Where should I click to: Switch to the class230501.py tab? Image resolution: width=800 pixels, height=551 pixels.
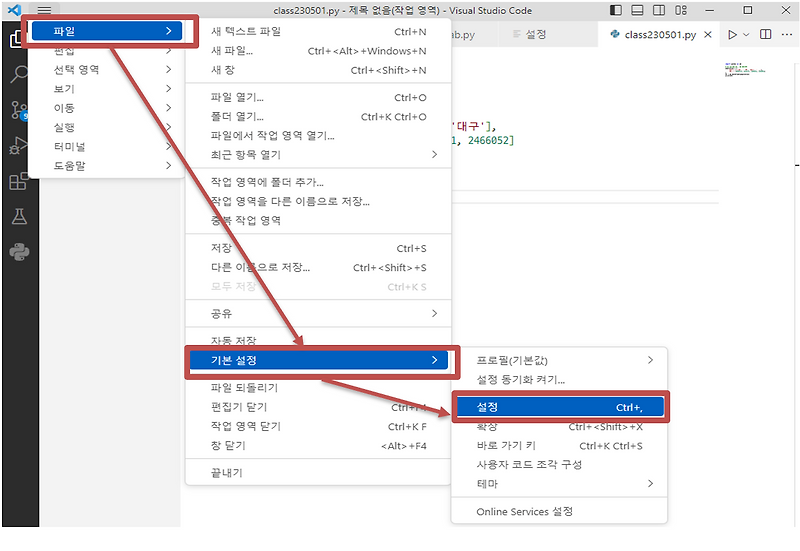click(x=660, y=35)
